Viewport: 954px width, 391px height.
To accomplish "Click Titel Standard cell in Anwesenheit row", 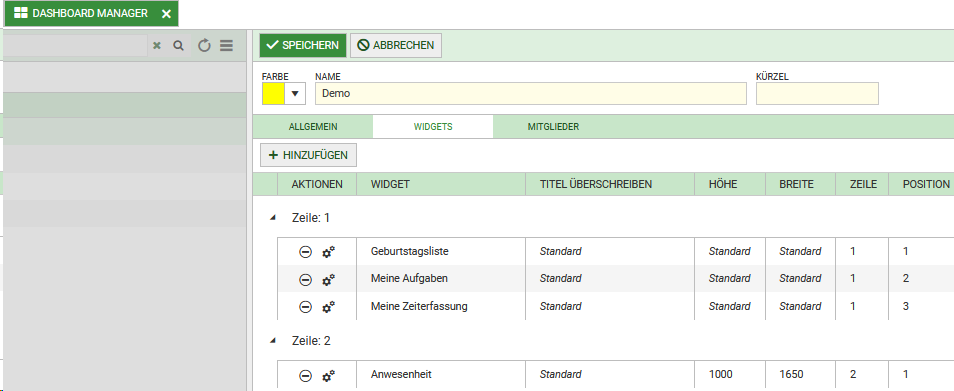I will tap(610, 375).
